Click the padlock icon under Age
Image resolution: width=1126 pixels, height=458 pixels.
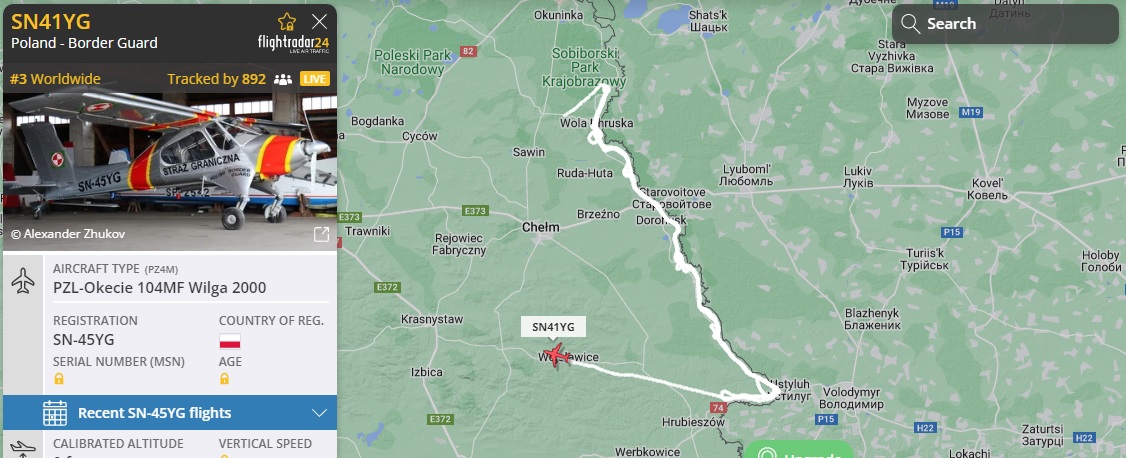point(224,378)
